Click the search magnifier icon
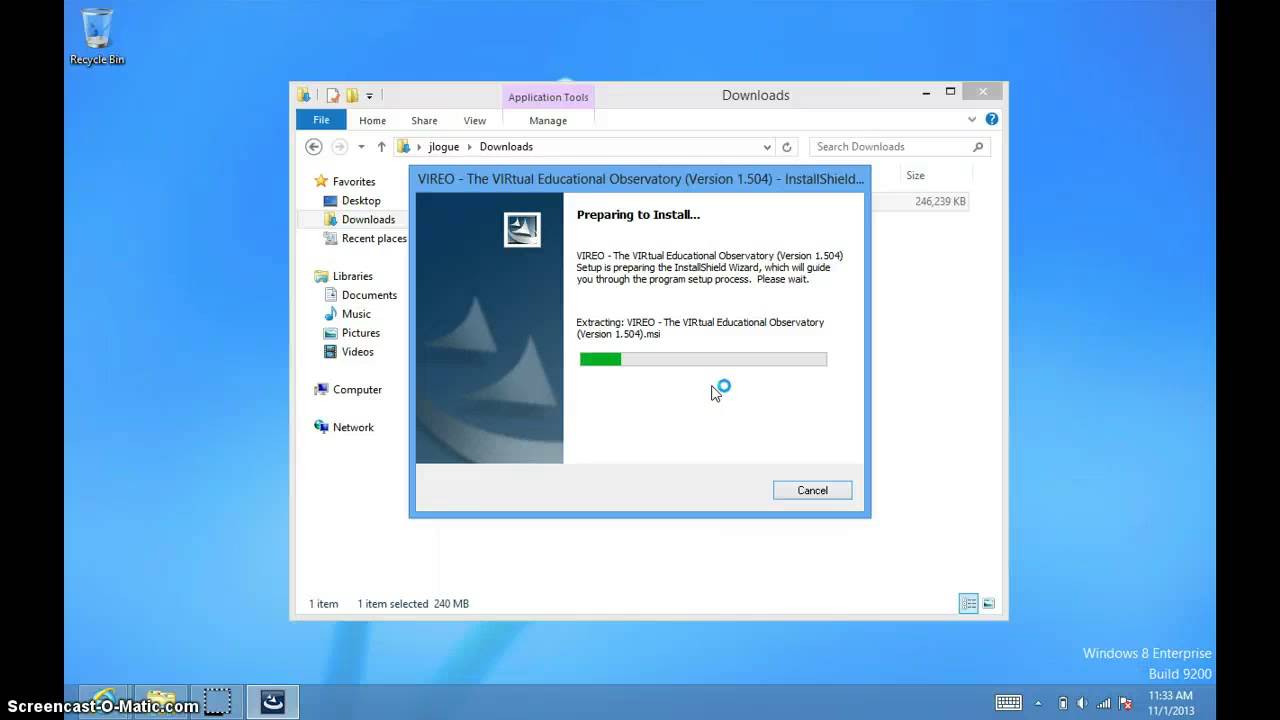 pyautogui.click(x=978, y=147)
